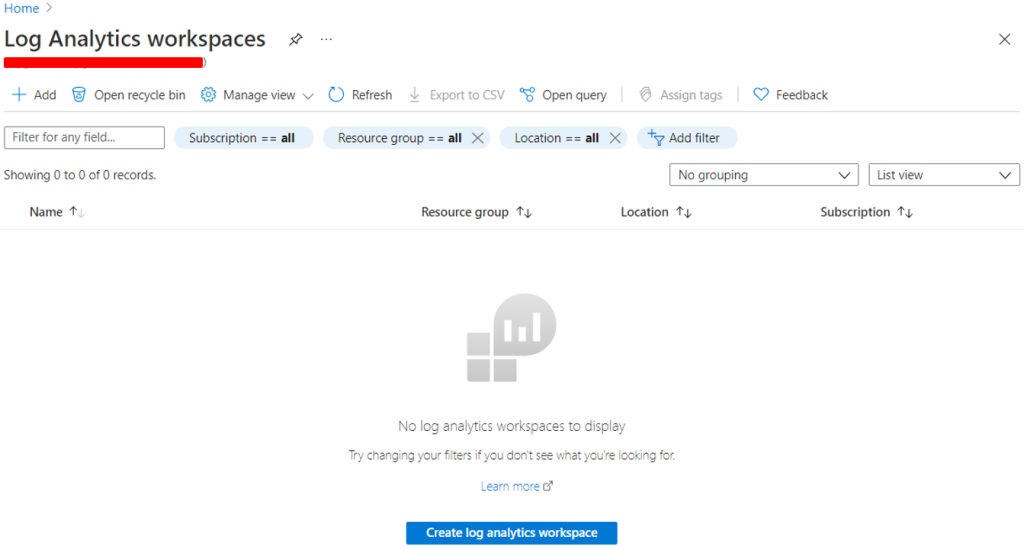Remove the Location filter
The image size is (1024, 550).
(x=615, y=138)
